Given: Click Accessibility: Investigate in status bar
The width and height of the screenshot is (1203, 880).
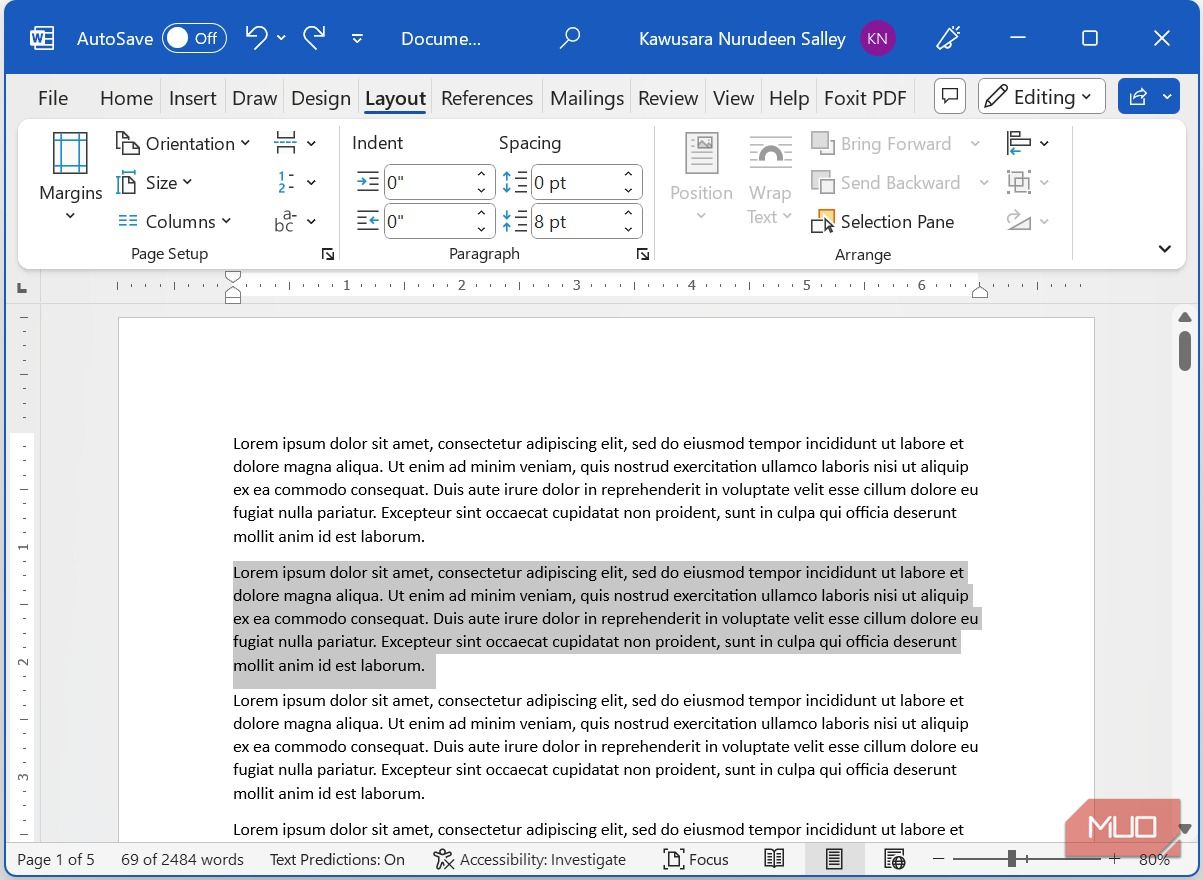Looking at the screenshot, I should (x=530, y=859).
